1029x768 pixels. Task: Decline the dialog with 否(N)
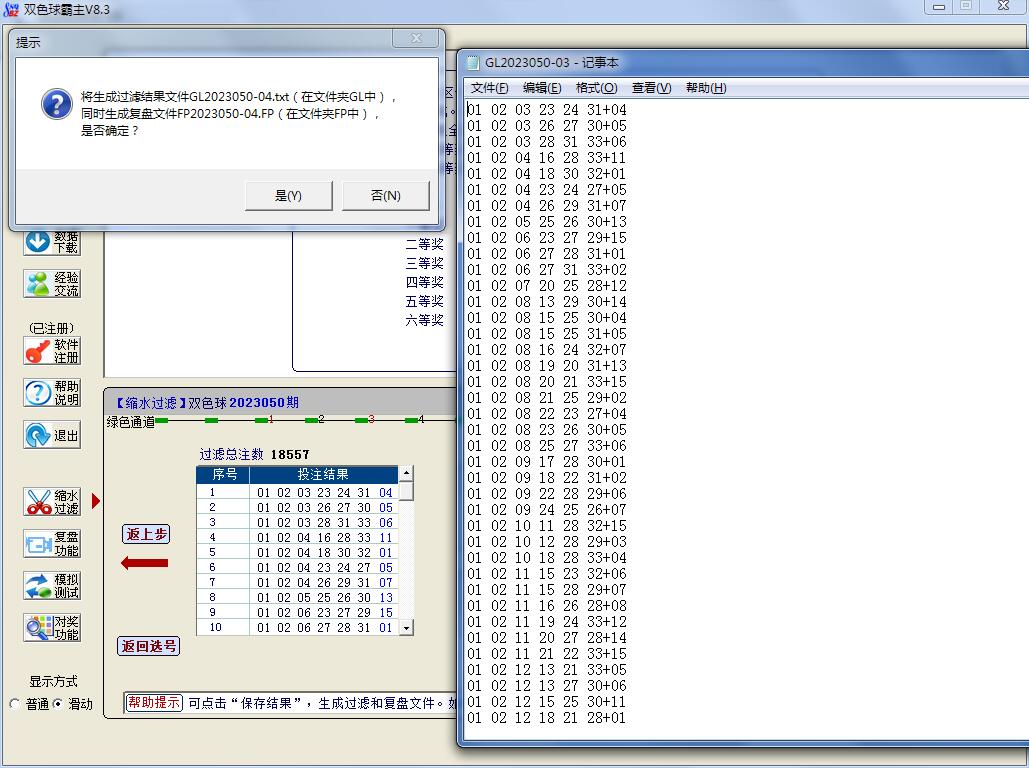(x=385, y=196)
